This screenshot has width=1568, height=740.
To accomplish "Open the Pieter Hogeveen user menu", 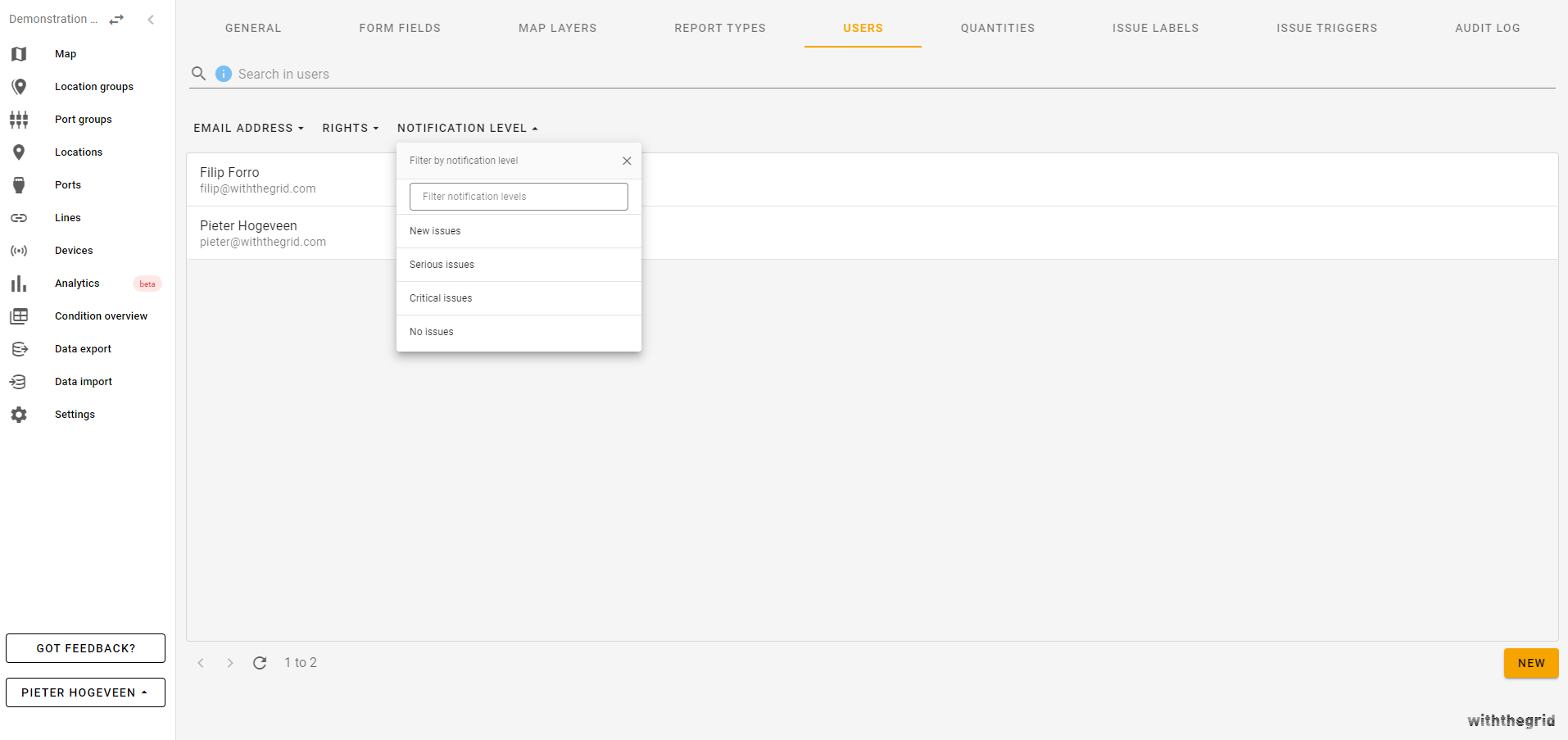I will 85,692.
